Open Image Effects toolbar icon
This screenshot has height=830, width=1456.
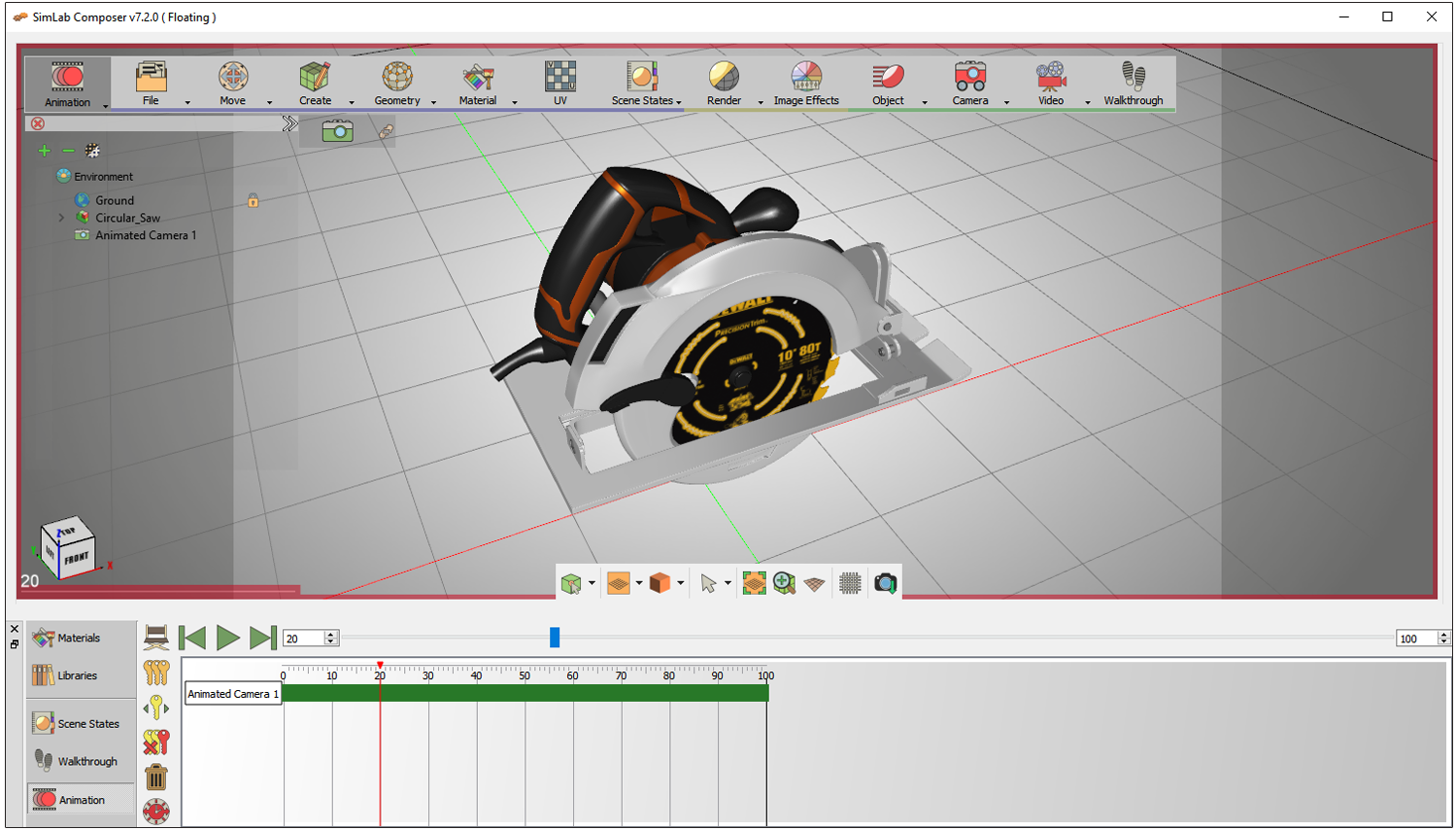tap(806, 77)
